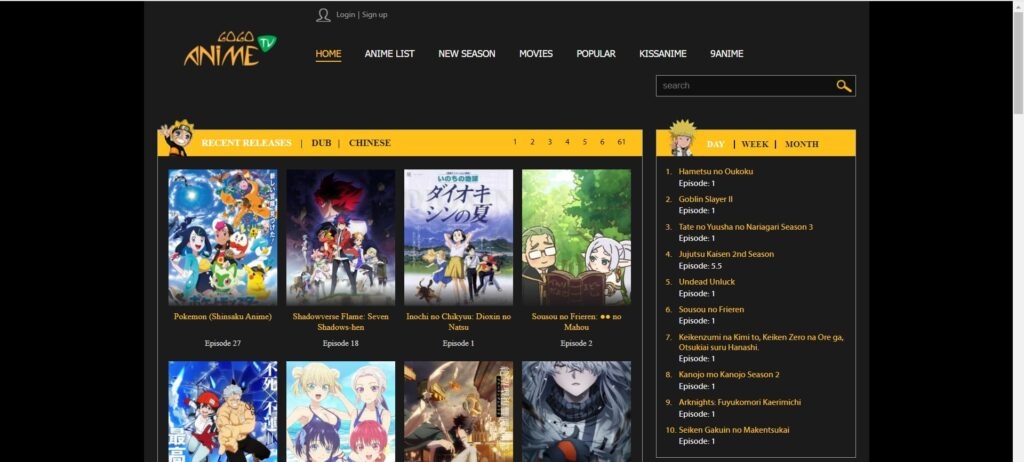This screenshot has height=462, width=1024.
Task: Click the user profile icon beside Login
Action: coord(323,15)
